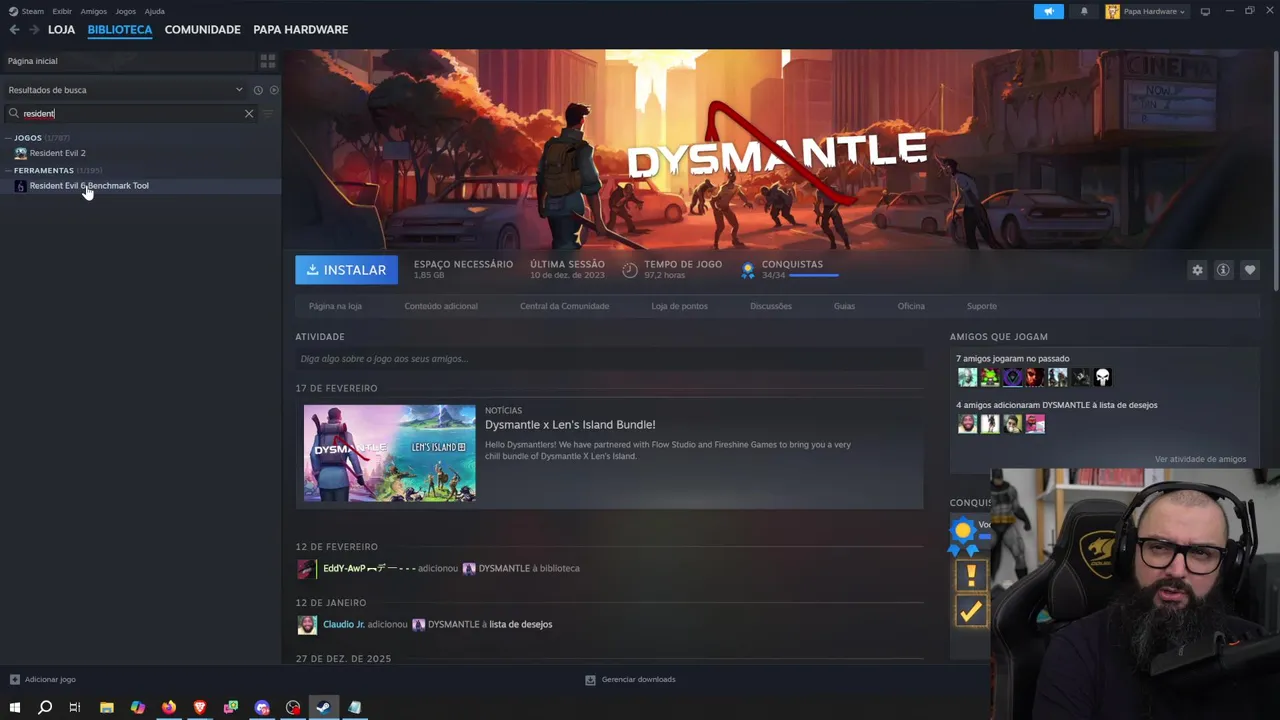Open the notifications bell
The width and height of the screenshot is (1280, 720).
point(1084,11)
